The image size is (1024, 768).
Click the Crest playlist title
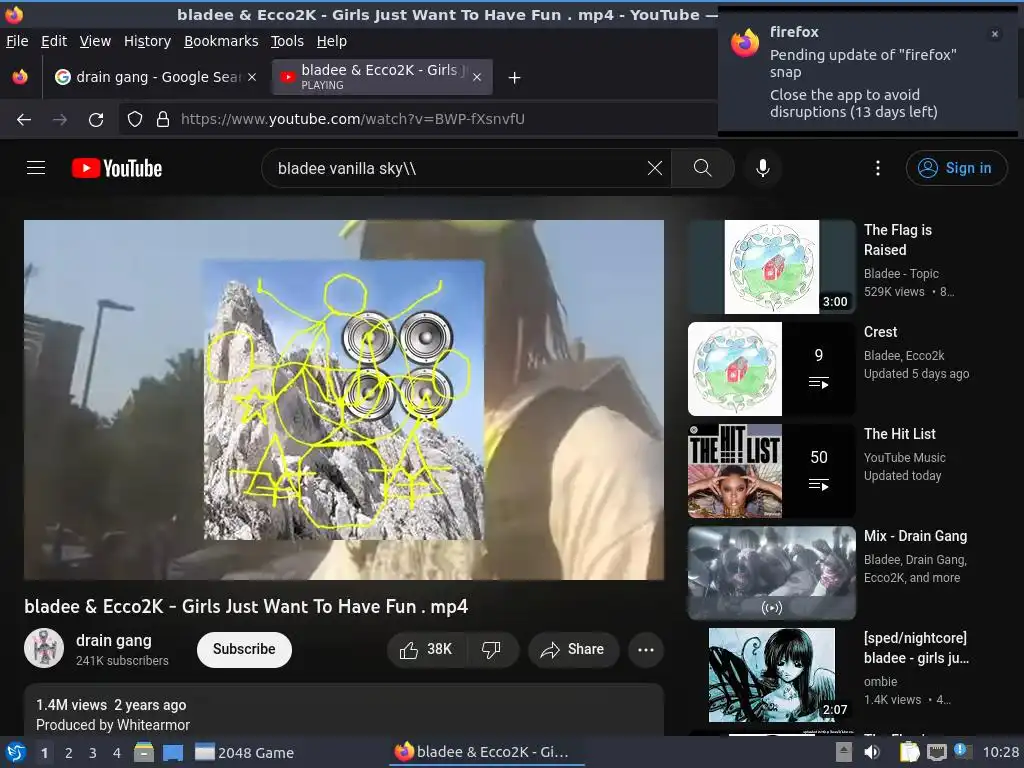[880, 332]
